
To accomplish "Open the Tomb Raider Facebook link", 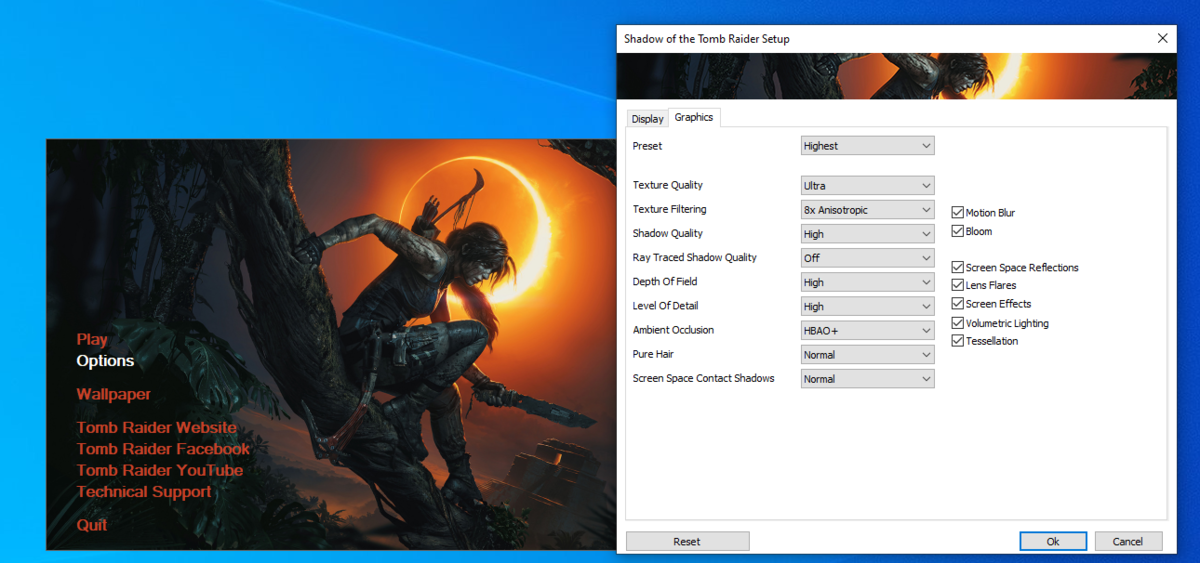I will pos(163,449).
